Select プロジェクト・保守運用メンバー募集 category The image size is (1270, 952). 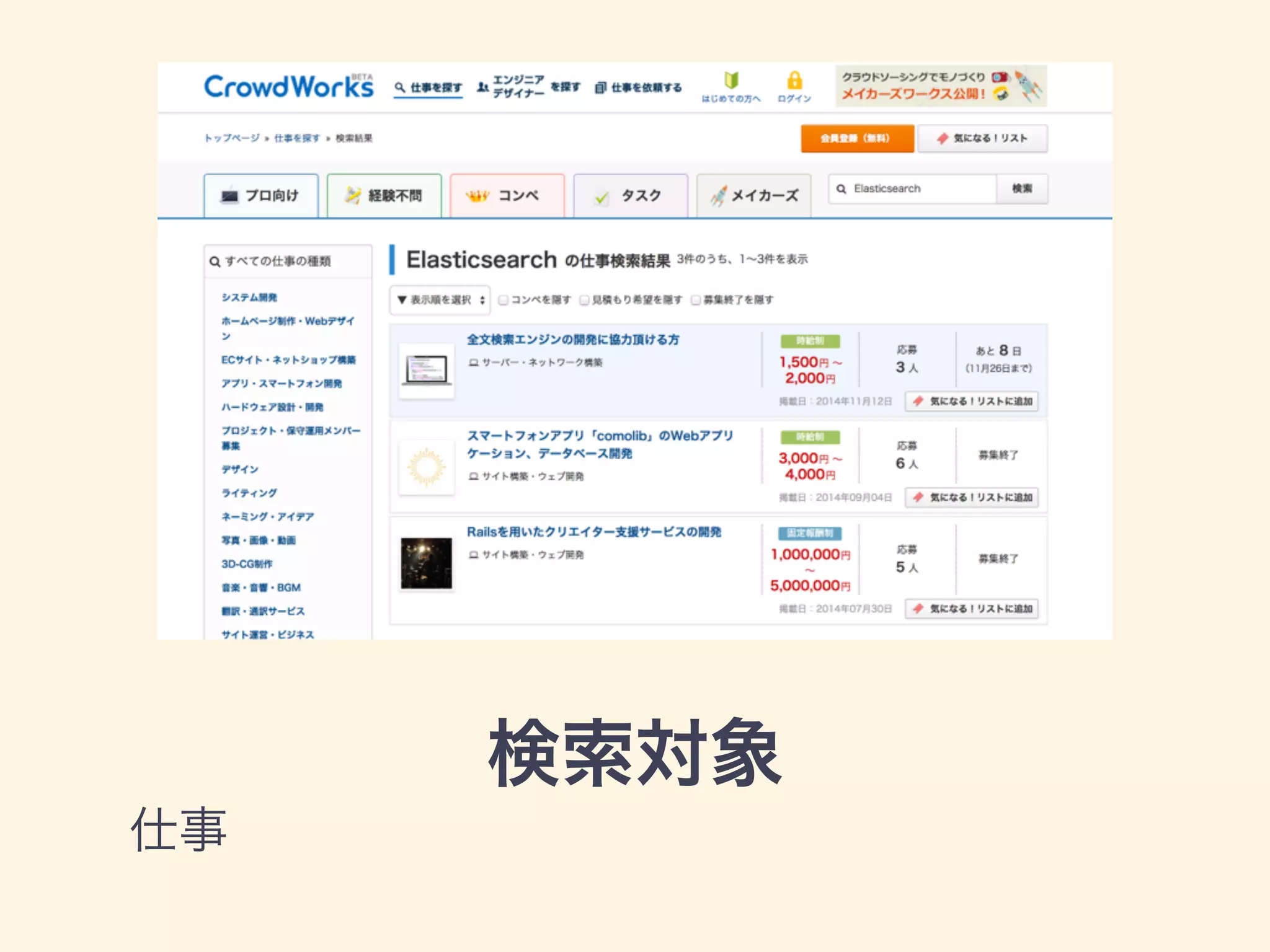(x=291, y=438)
